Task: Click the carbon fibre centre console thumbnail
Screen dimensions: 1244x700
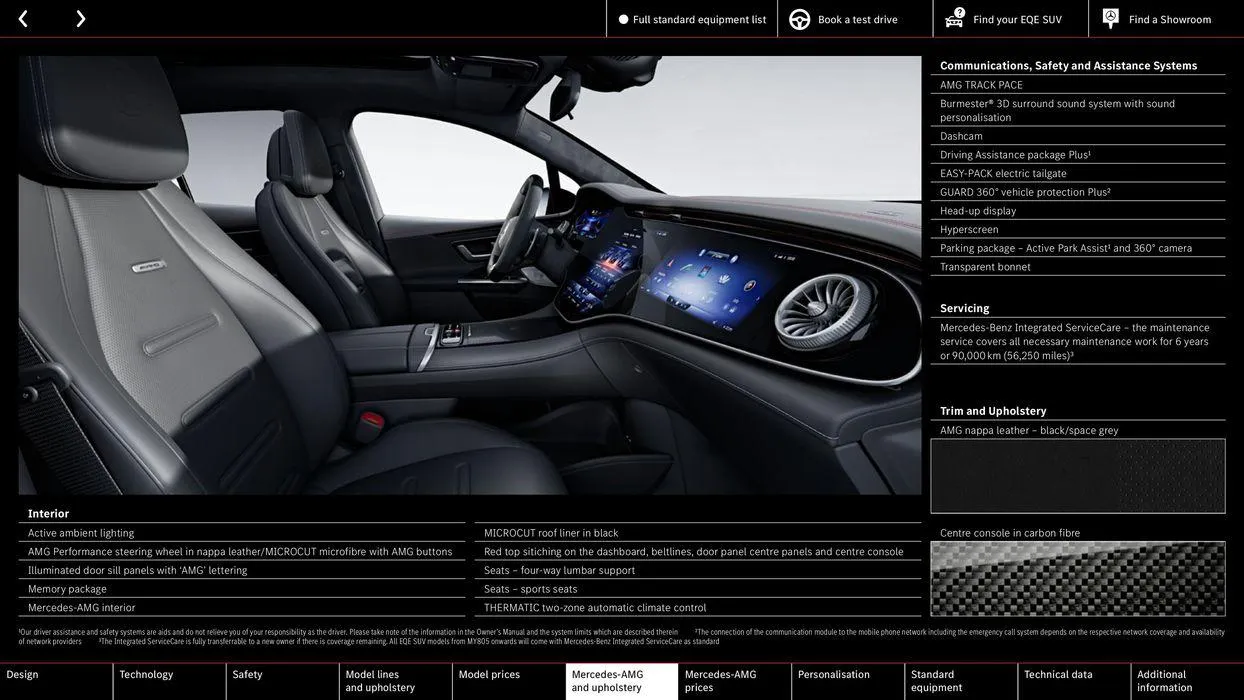Action: click(1078, 578)
